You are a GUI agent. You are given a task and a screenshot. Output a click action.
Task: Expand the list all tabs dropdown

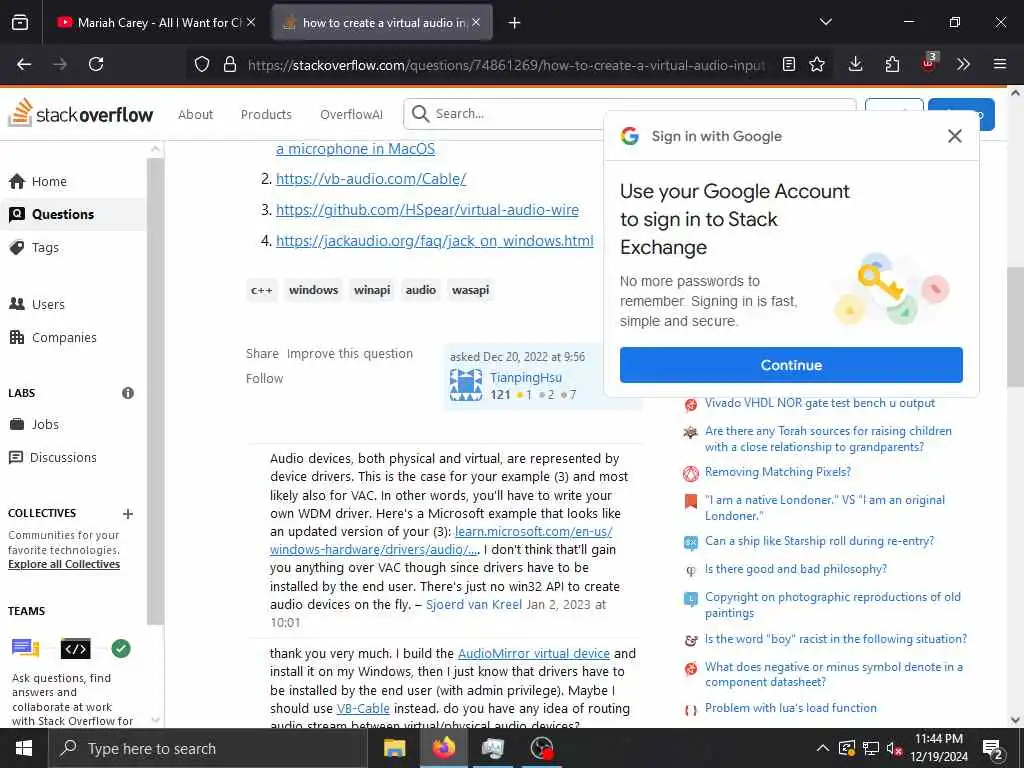point(826,22)
